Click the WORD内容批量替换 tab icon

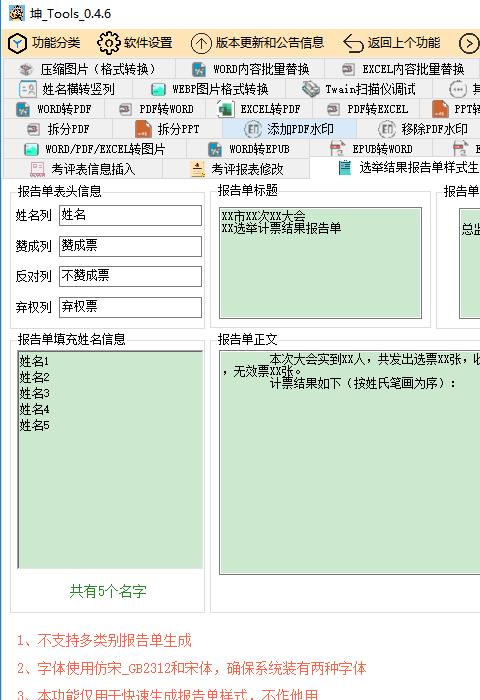click(199, 69)
